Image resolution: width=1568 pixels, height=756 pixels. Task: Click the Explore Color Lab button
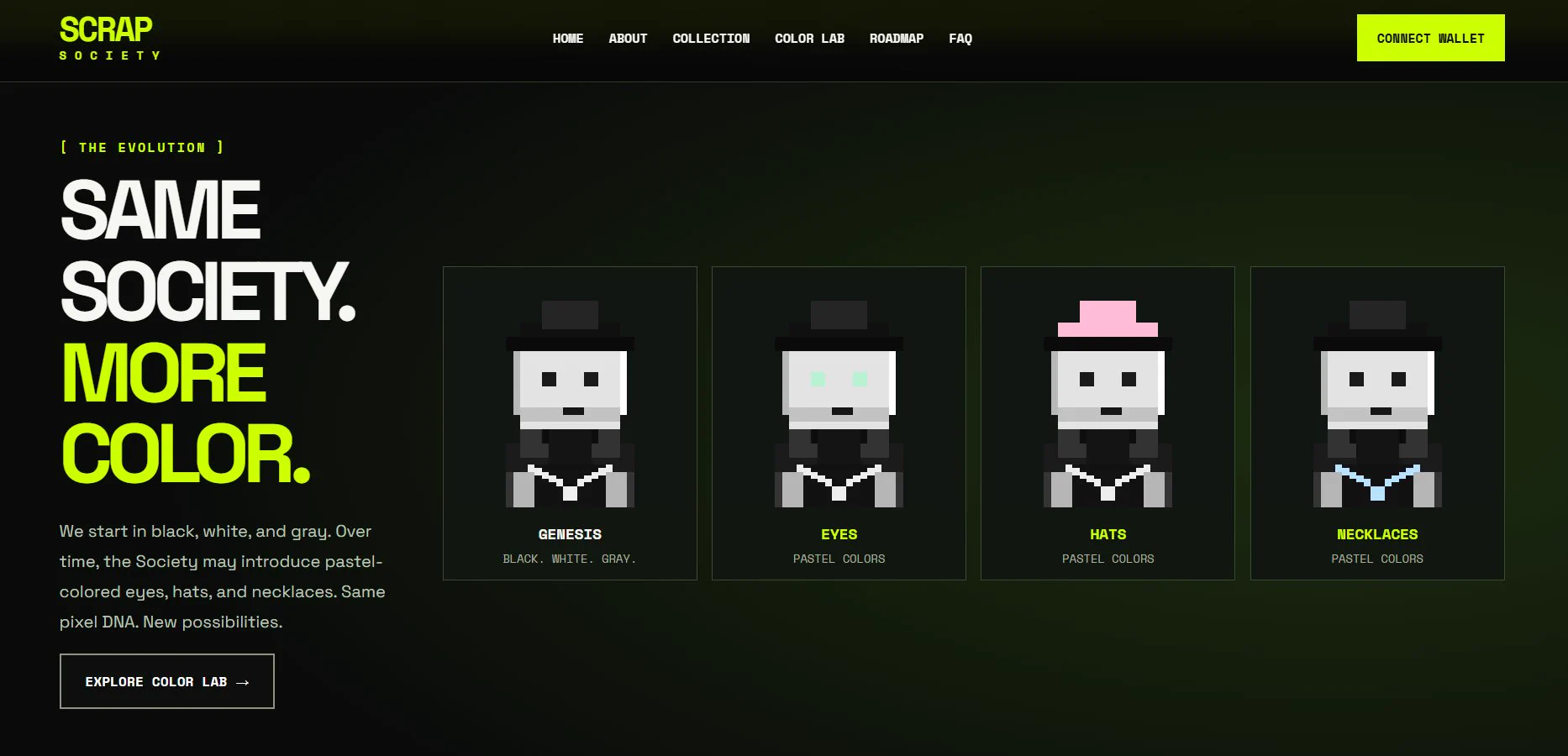(167, 681)
